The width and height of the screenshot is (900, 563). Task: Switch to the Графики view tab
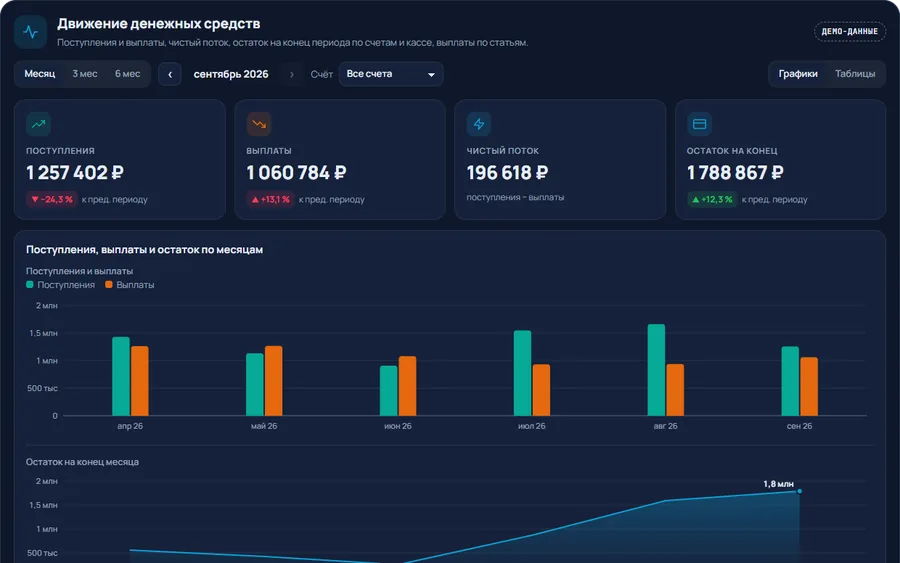798,74
